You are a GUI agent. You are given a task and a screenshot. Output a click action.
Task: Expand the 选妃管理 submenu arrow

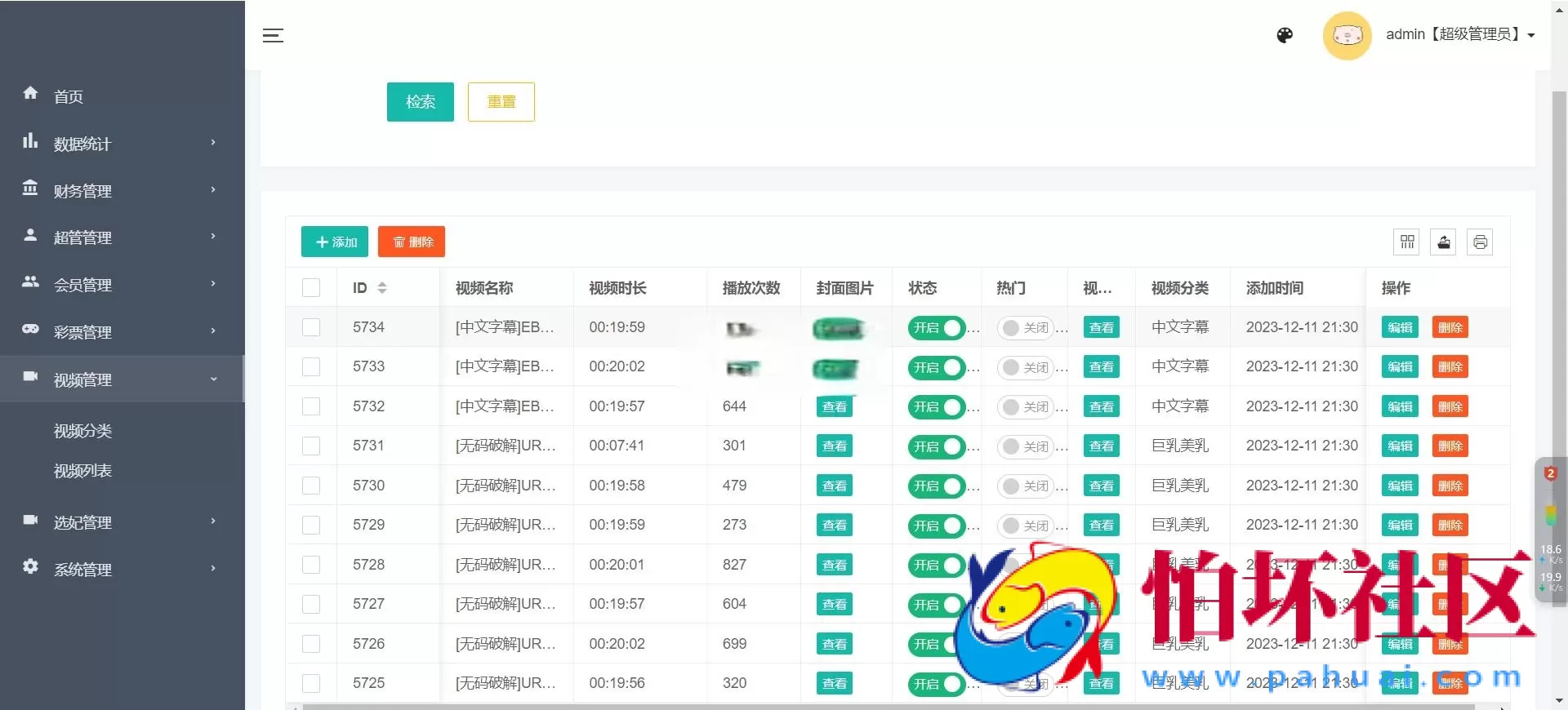click(213, 521)
